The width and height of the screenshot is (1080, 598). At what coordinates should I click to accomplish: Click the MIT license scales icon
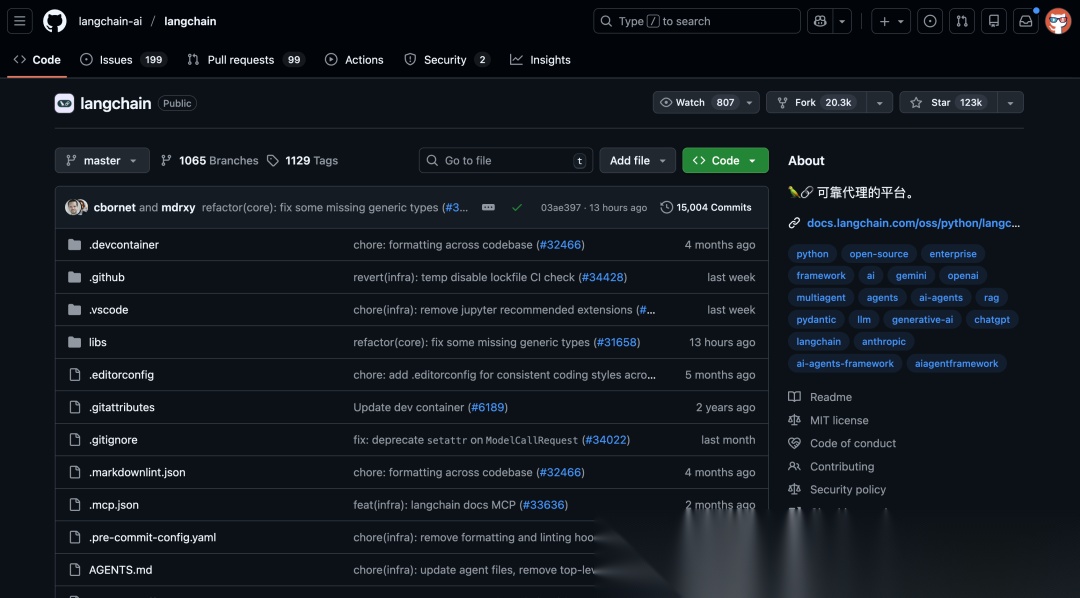794,420
